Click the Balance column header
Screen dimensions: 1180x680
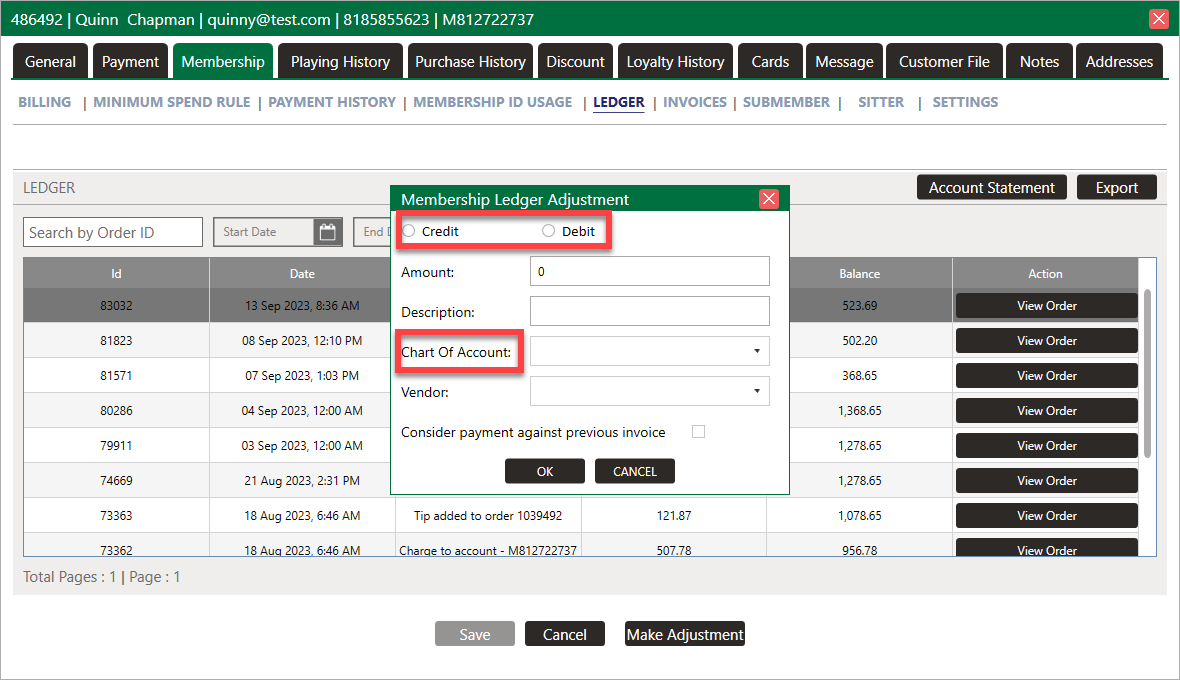[x=859, y=274]
